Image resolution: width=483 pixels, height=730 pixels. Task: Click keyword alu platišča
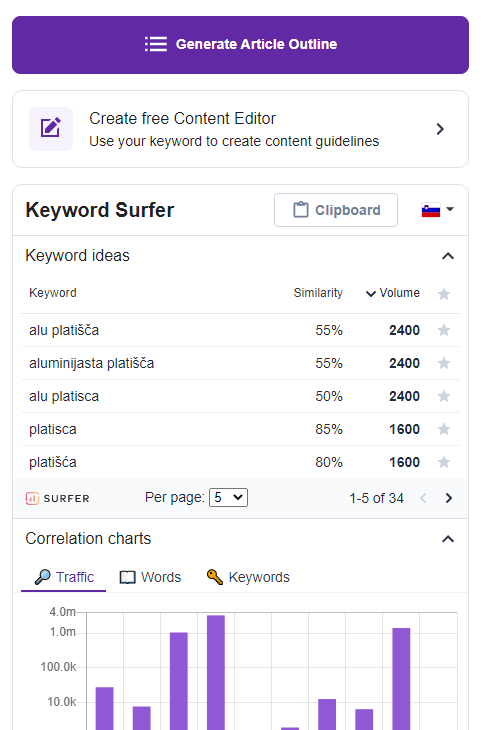[64, 330]
